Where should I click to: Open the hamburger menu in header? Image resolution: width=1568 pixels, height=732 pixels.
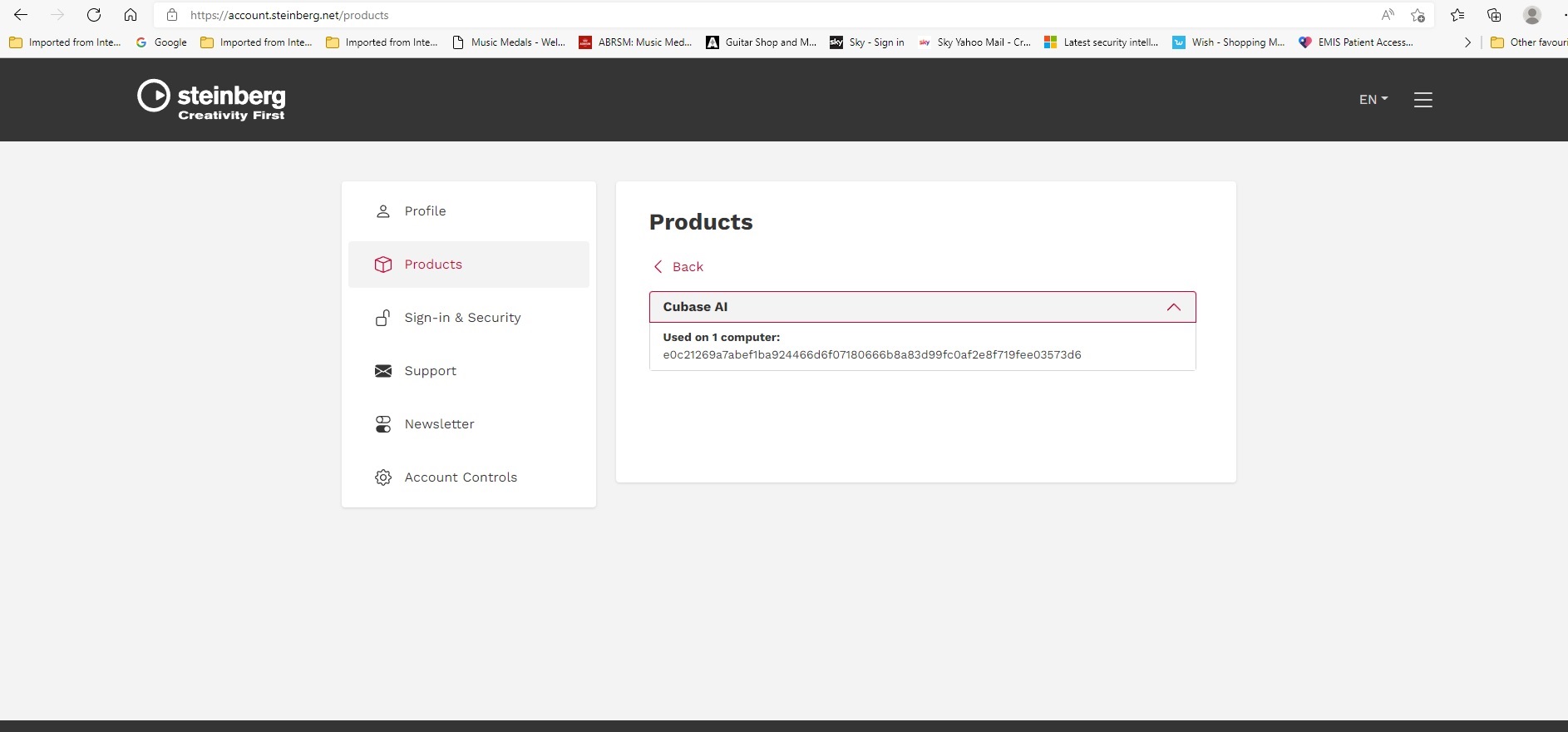(1423, 100)
